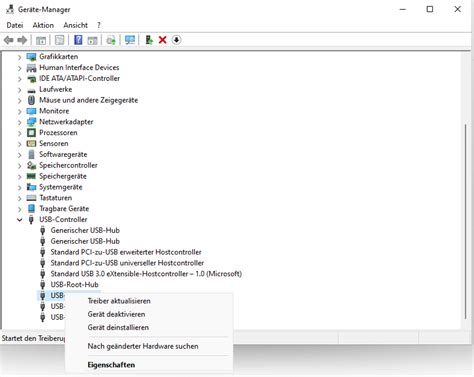Open the ? help menu
This screenshot has height=377, width=474.
(99, 25)
